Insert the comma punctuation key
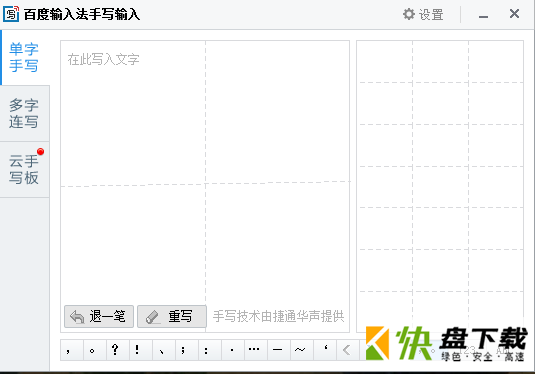 (72, 350)
